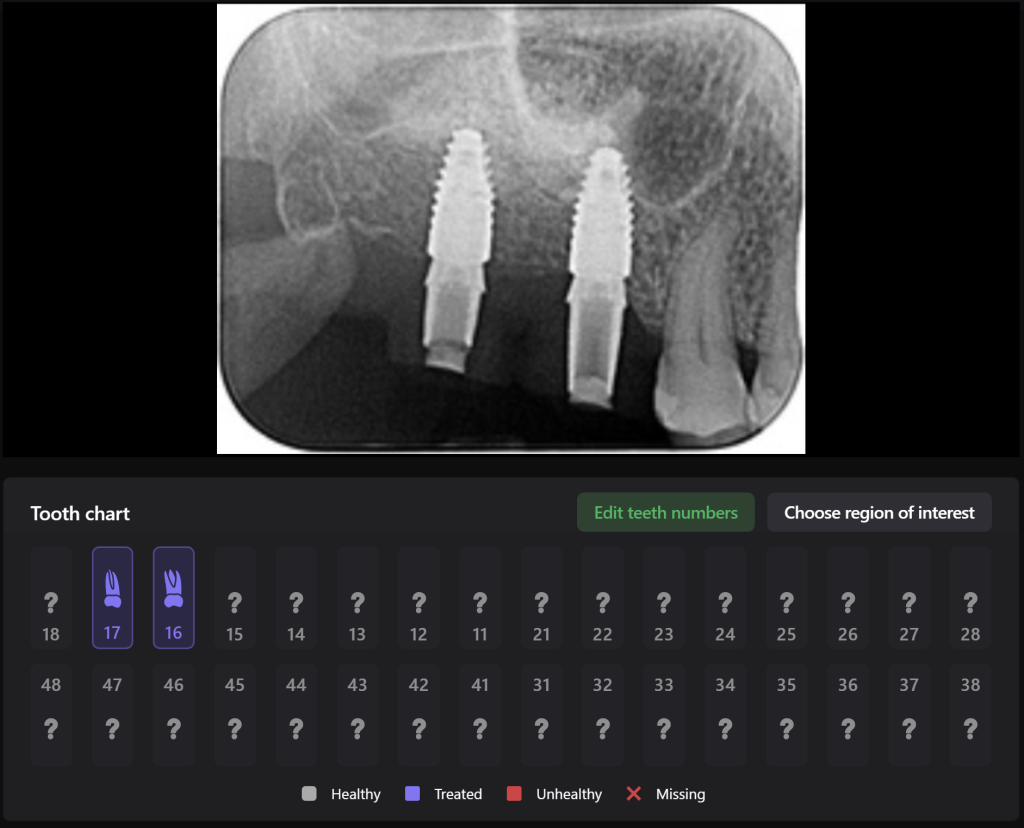Toggle the Treated legend filter

(443, 793)
